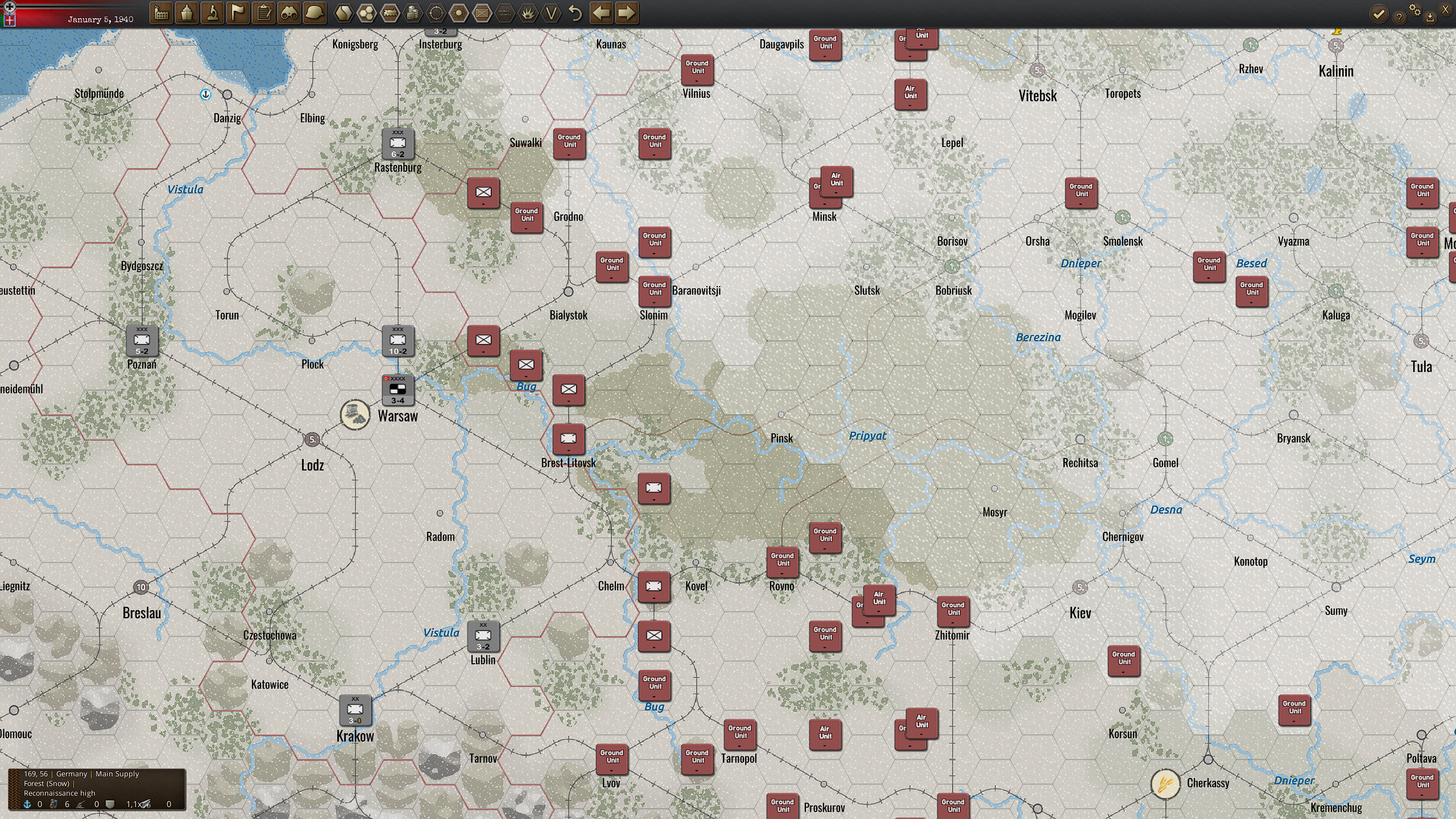Select the Air Unit near Tarnopol
The height and width of the screenshot is (819, 1456).
[x=825, y=735]
